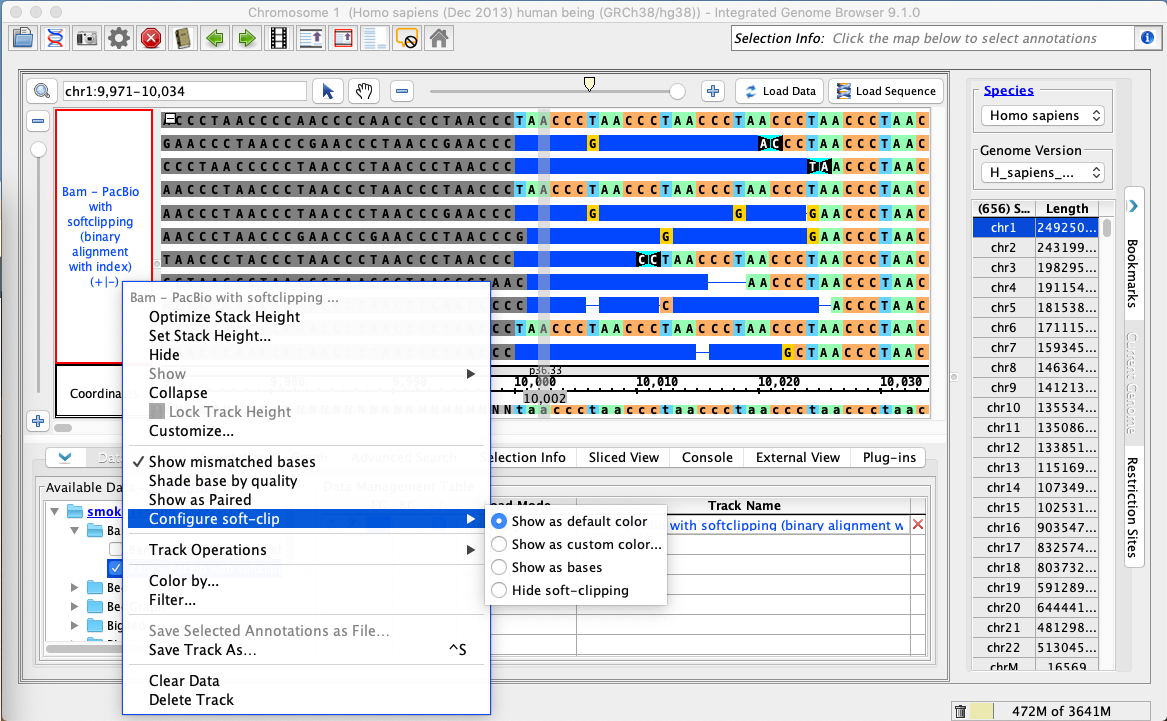
Task: Click the vertical zoom plus button
Action: tap(38, 421)
